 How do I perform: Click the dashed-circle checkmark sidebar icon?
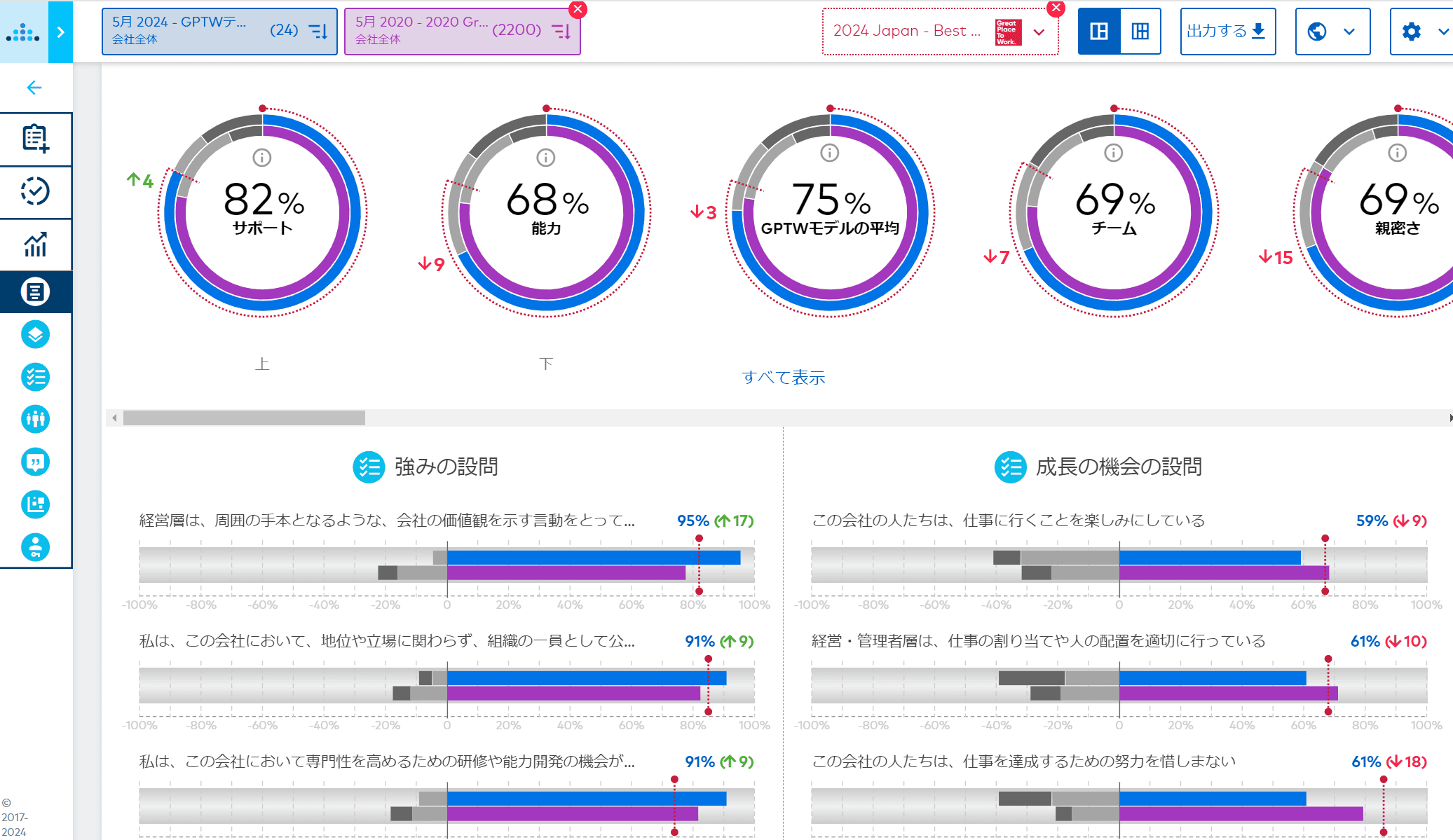(35, 191)
